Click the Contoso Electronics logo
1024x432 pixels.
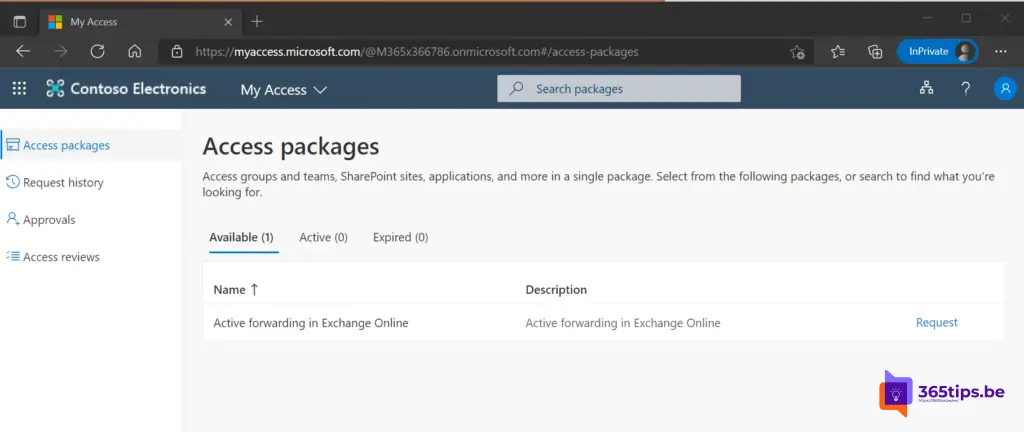[126, 89]
